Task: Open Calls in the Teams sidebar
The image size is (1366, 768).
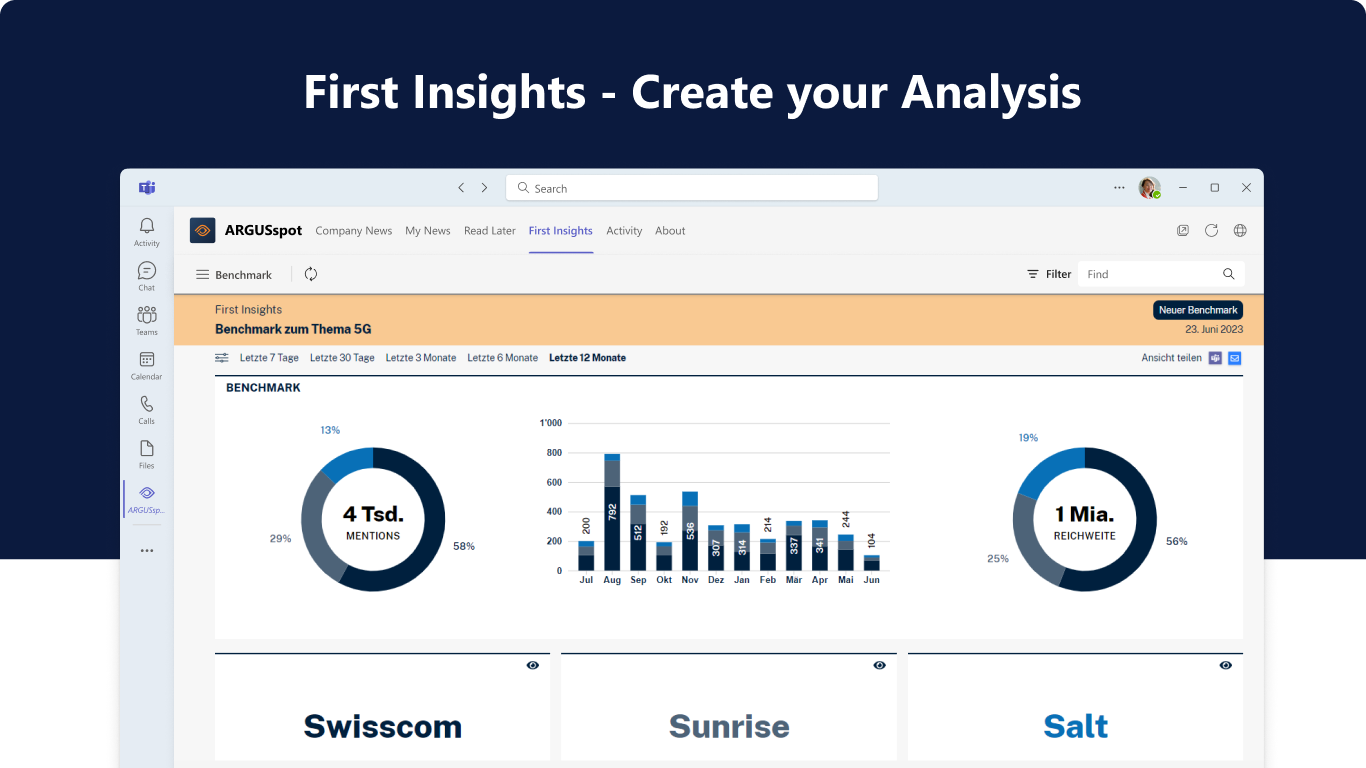Action: click(147, 409)
